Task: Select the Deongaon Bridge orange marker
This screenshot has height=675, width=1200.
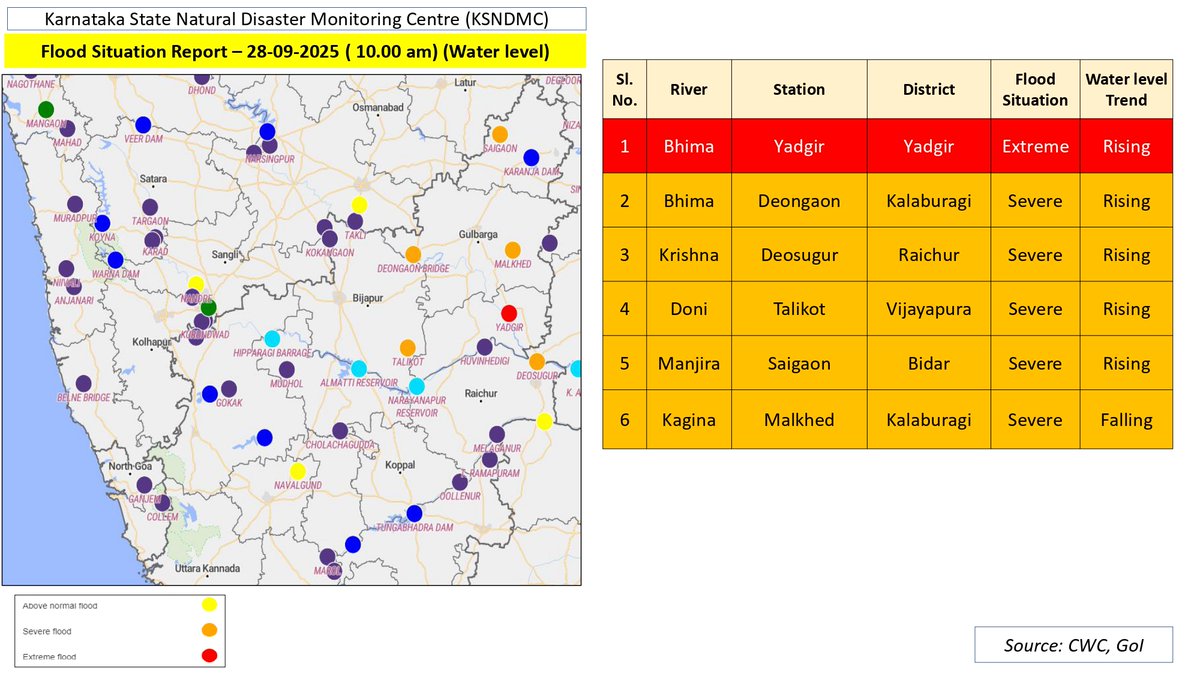Action: (413, 253)
